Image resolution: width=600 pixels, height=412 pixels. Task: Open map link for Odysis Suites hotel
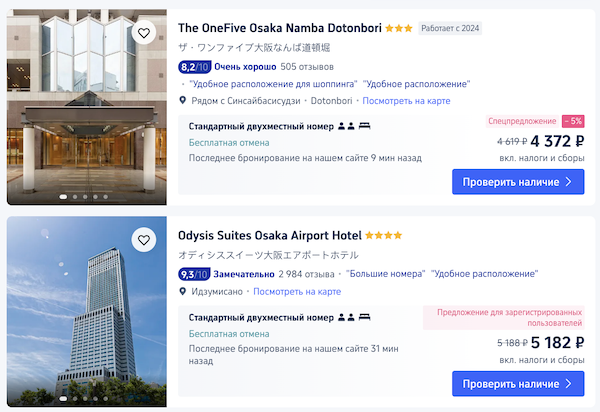click(x=297, y=291)
